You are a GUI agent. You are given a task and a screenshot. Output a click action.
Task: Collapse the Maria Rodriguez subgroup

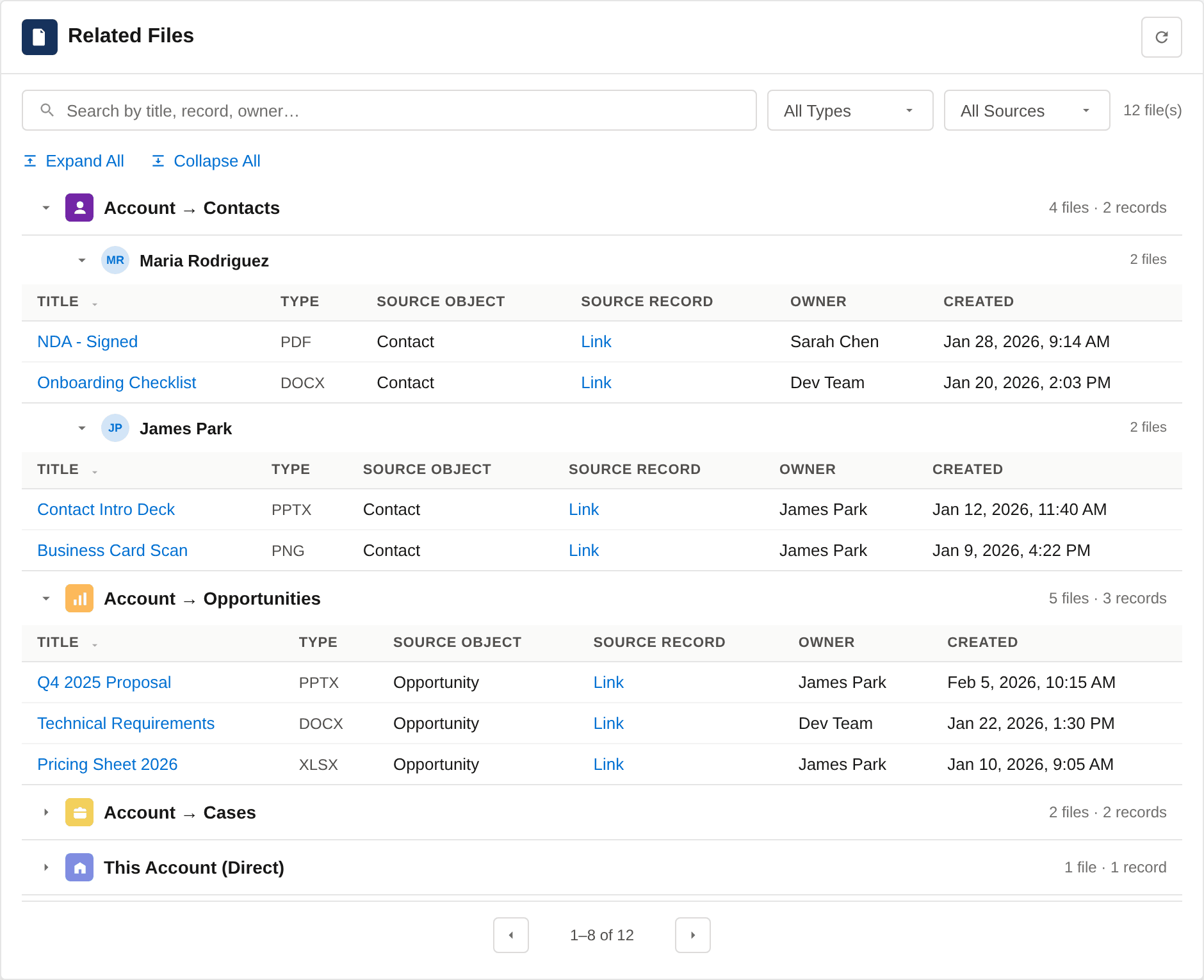[82, 260]
